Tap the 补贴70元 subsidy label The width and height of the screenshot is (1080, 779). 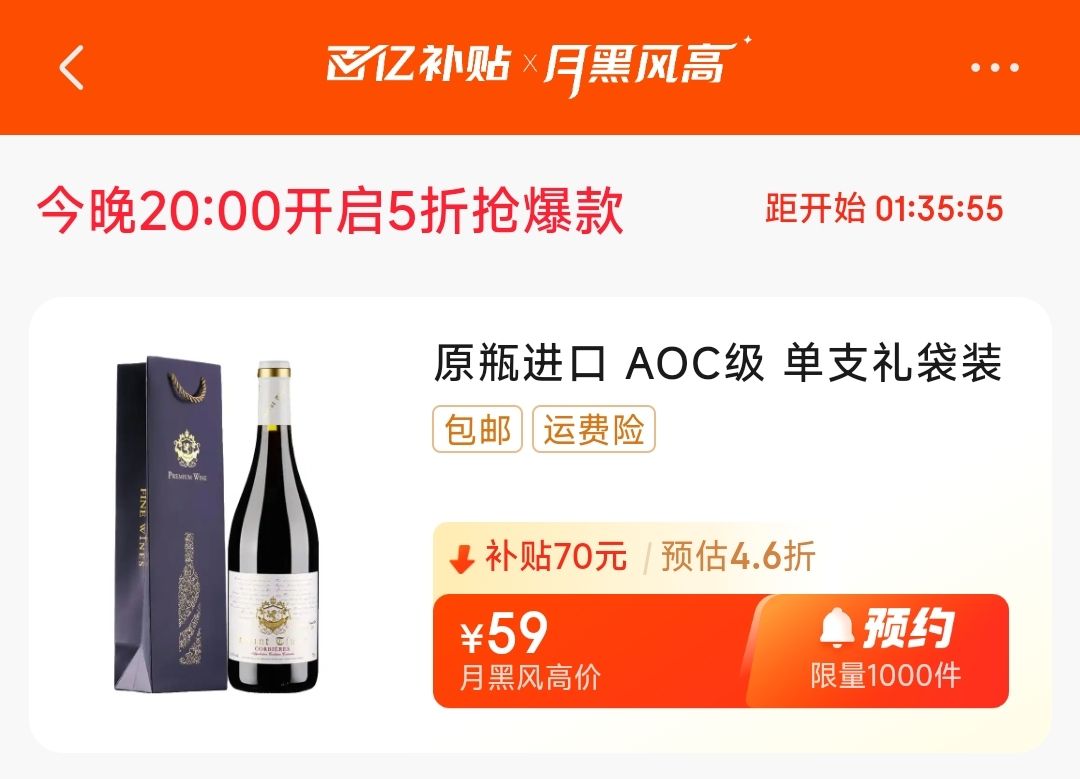coord(556,557)
